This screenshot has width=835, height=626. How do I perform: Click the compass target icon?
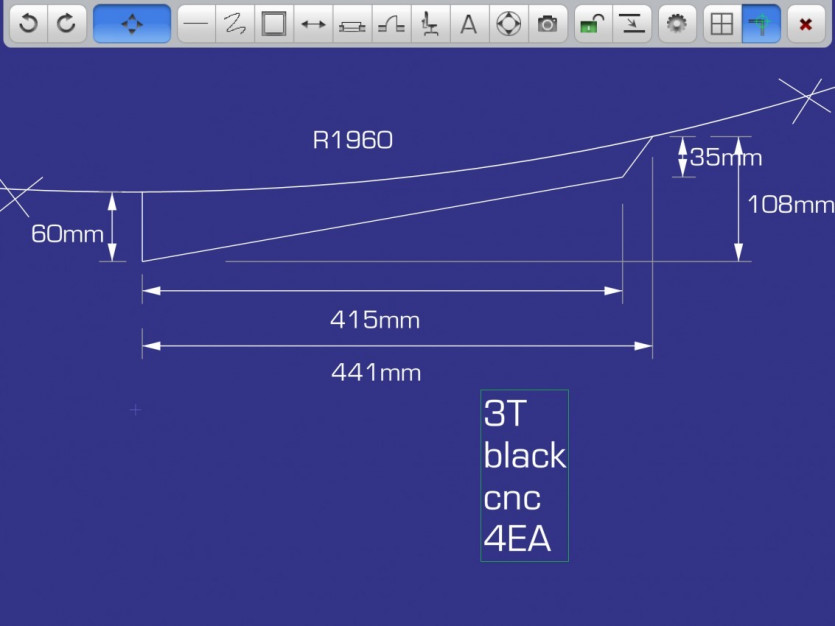click(x=509, y=23)
